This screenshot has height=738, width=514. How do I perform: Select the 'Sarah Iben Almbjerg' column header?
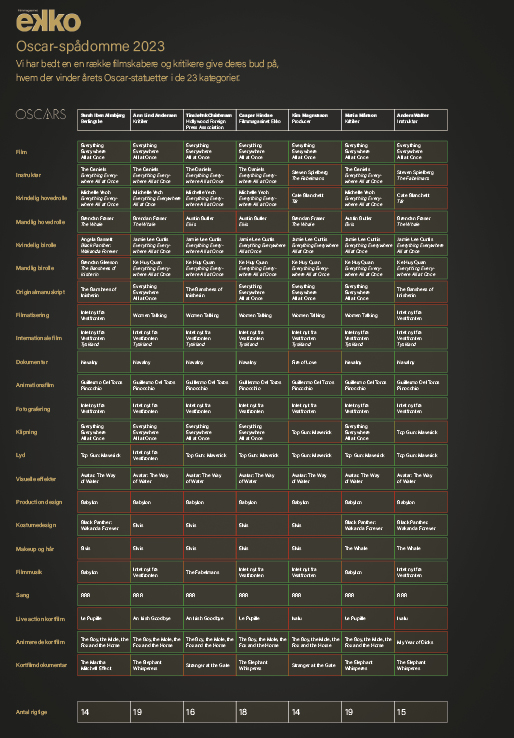click(104, 120)
